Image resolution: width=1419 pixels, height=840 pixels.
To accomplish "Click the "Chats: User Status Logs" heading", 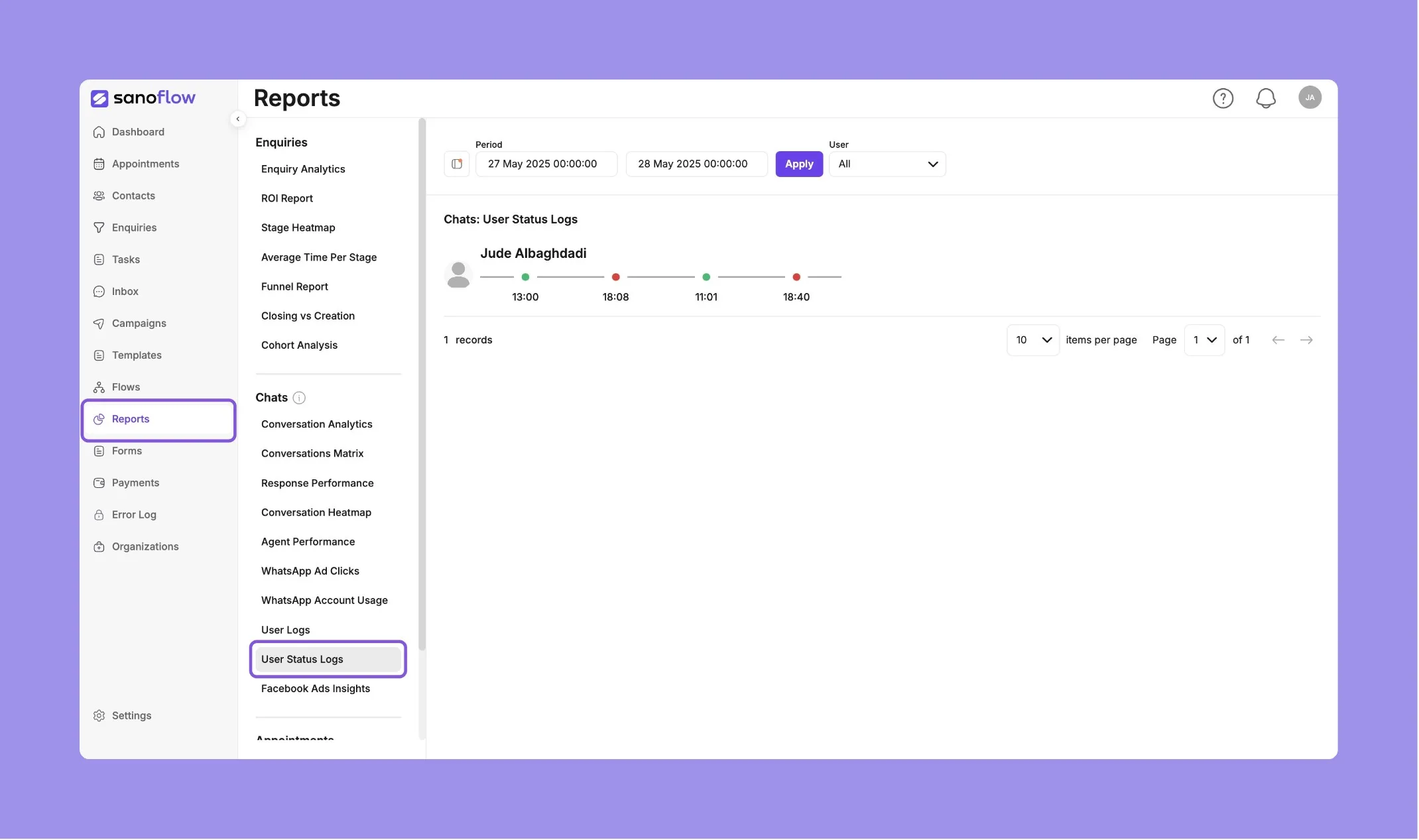I will click(x=511, y=219).
